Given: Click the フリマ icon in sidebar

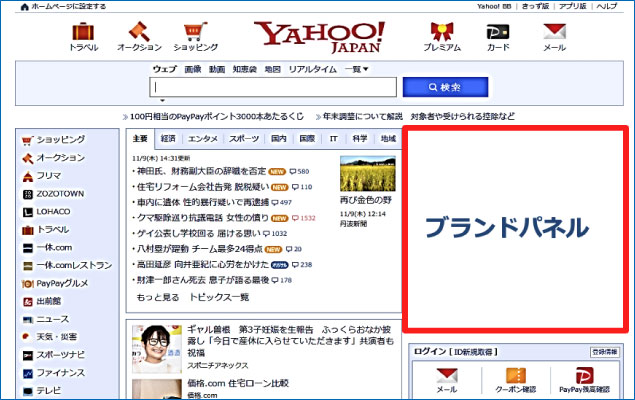Looking at the screenshot, I should [x=28, y=176].
